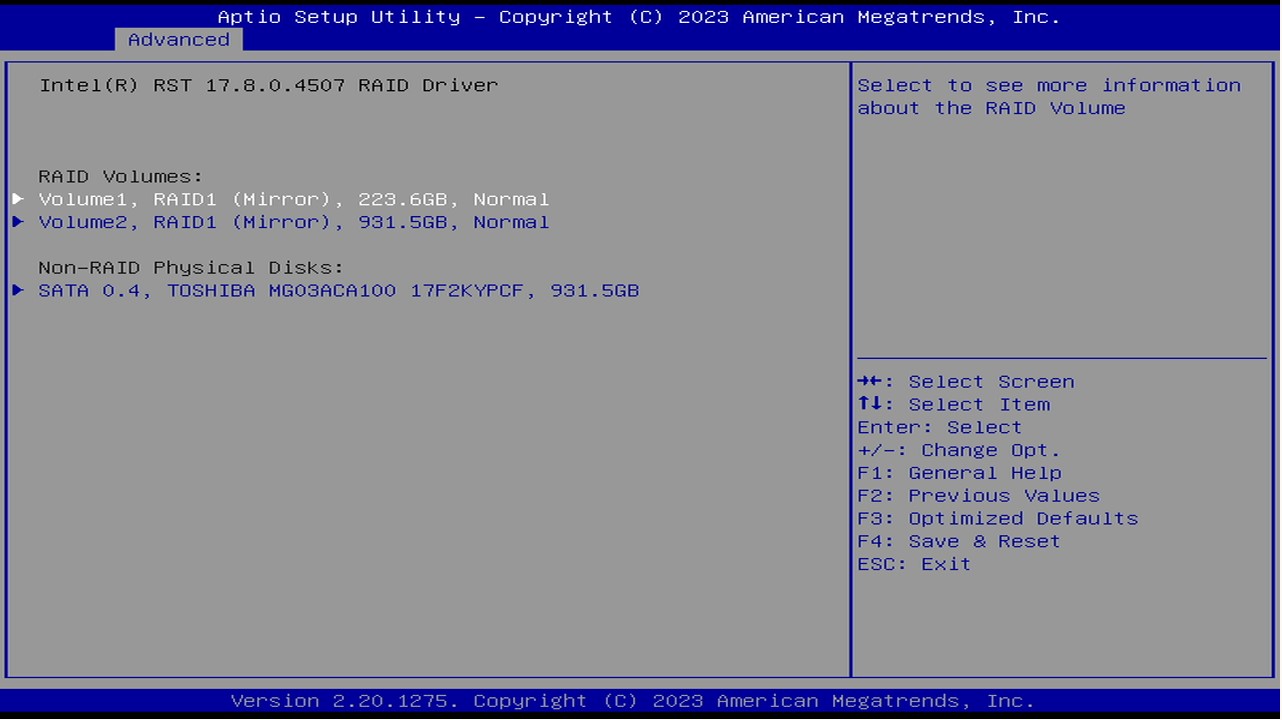Click the arrow beside SATA 0.4 TOSHIBA
This screenshot has width=1282, height=720.
[18, 291]
